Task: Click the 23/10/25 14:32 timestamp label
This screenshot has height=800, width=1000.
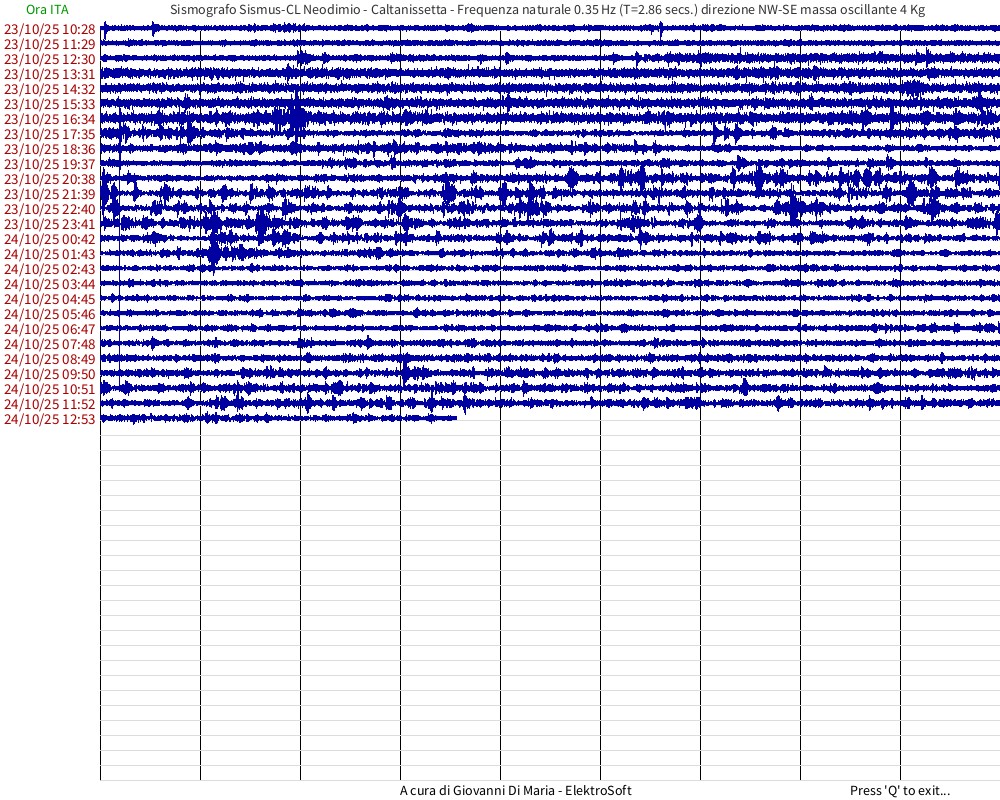Action: [x=50, y=89]
